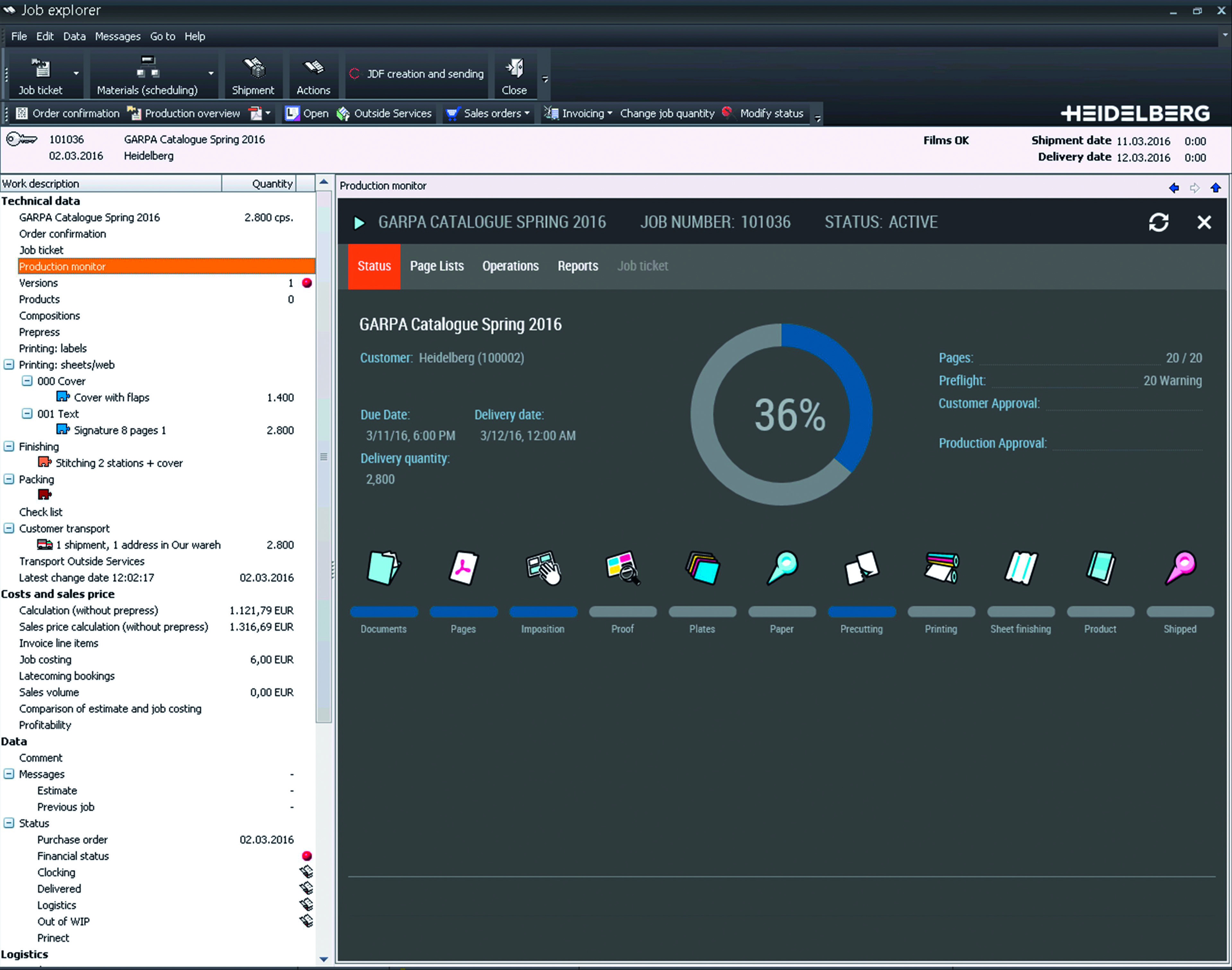Open Outside Services from the toolbar
The width and height of the screenshot is (1232, 970).
click(x=385, y=114)
